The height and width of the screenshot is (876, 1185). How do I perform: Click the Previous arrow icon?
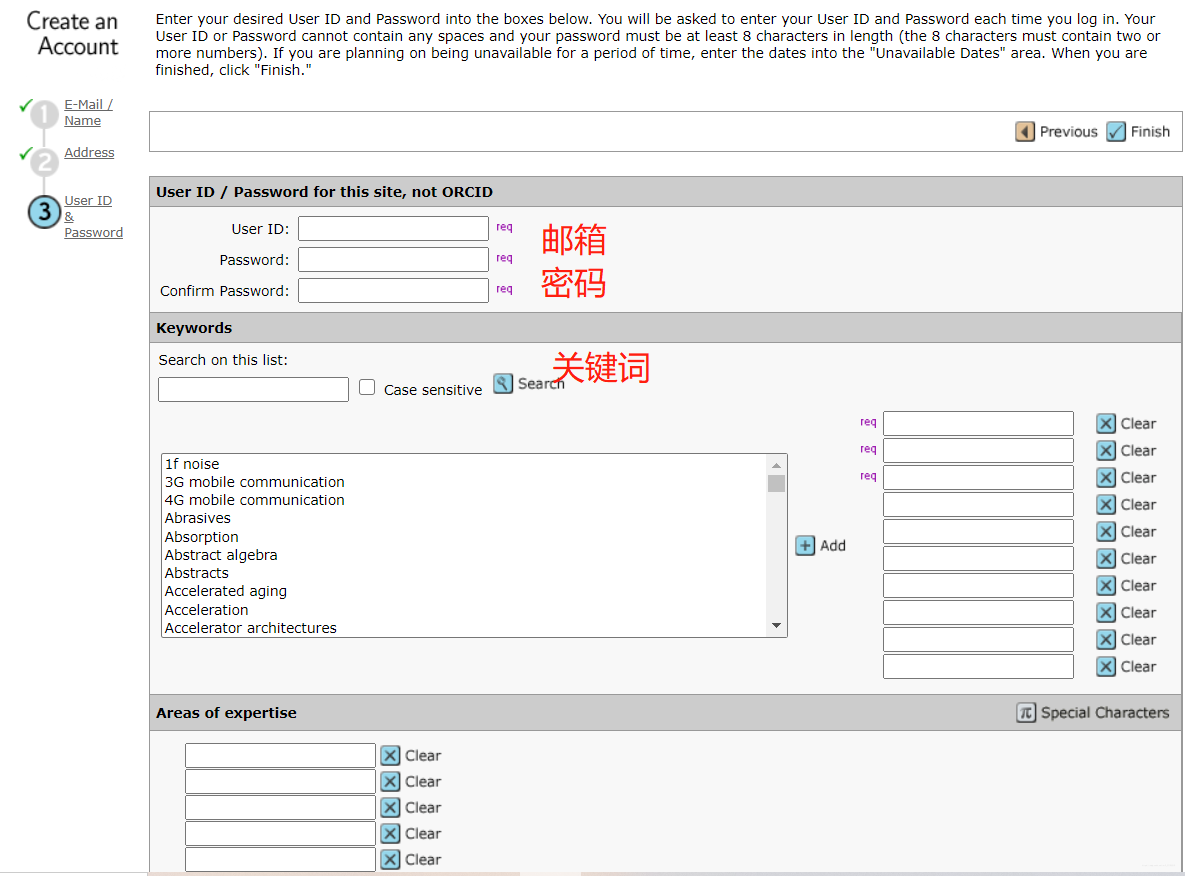[1024, 132]
